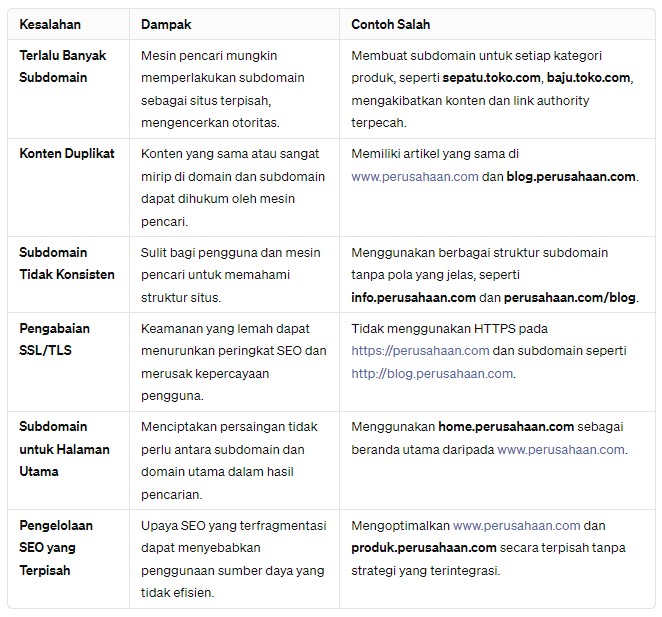Click the bold info.perusahaan.com text
662x617 pixels.
click(413, 297)
